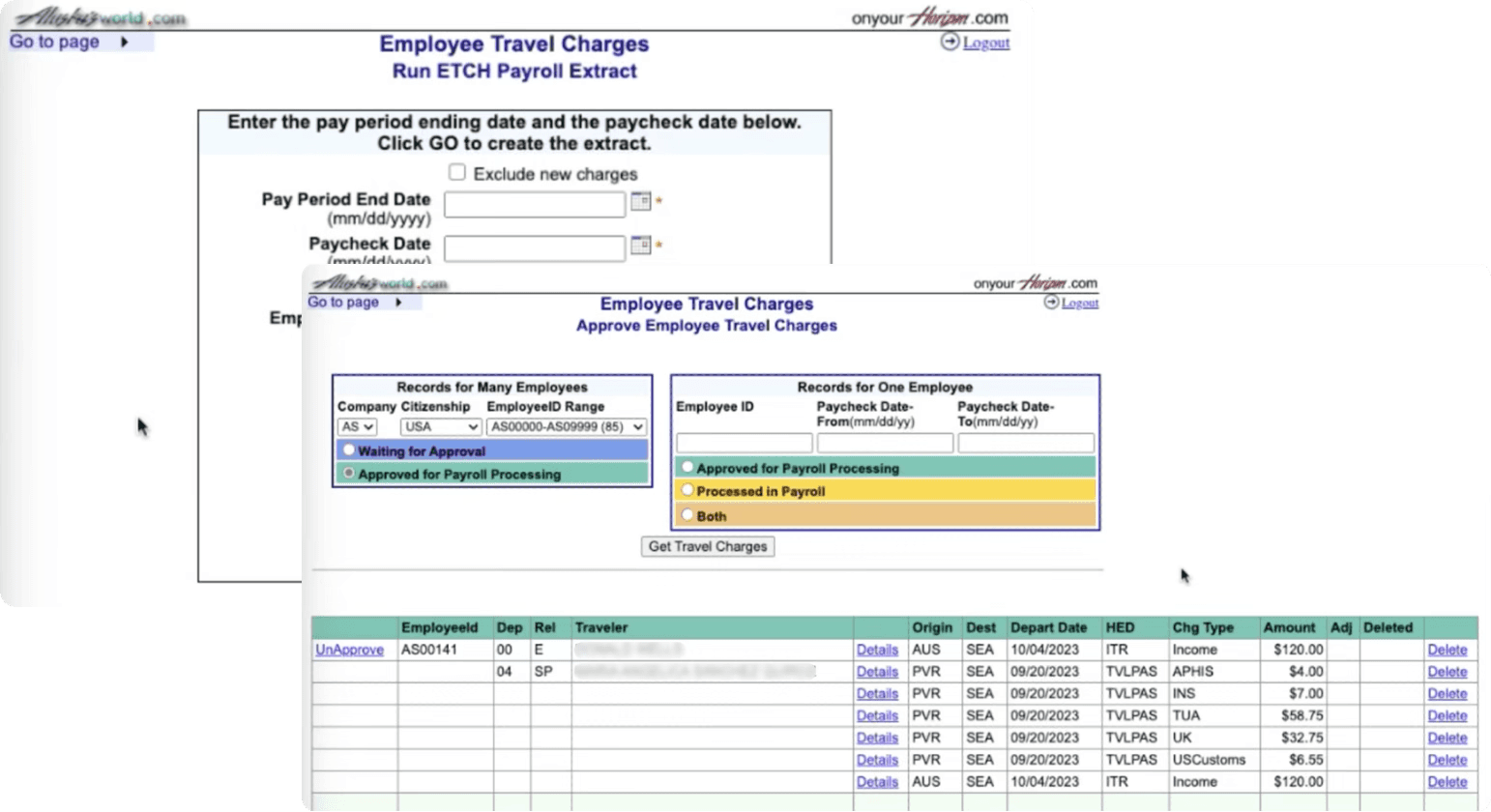The image size is (1491, 812).
Task: Open Details link for first AUS Income row
Action: pyautogui.click(x=877, y=650)
